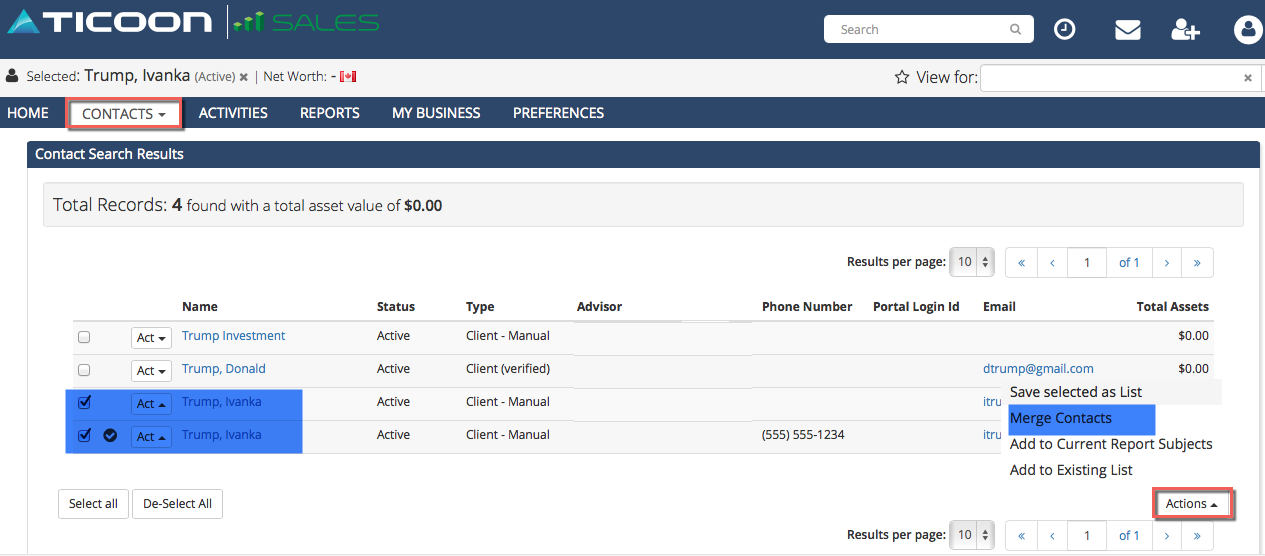This screenshot has height=556, width=1265.
Task: Uncheck first Trump, Ivanka row checkbox
Action: click(84, 402)
